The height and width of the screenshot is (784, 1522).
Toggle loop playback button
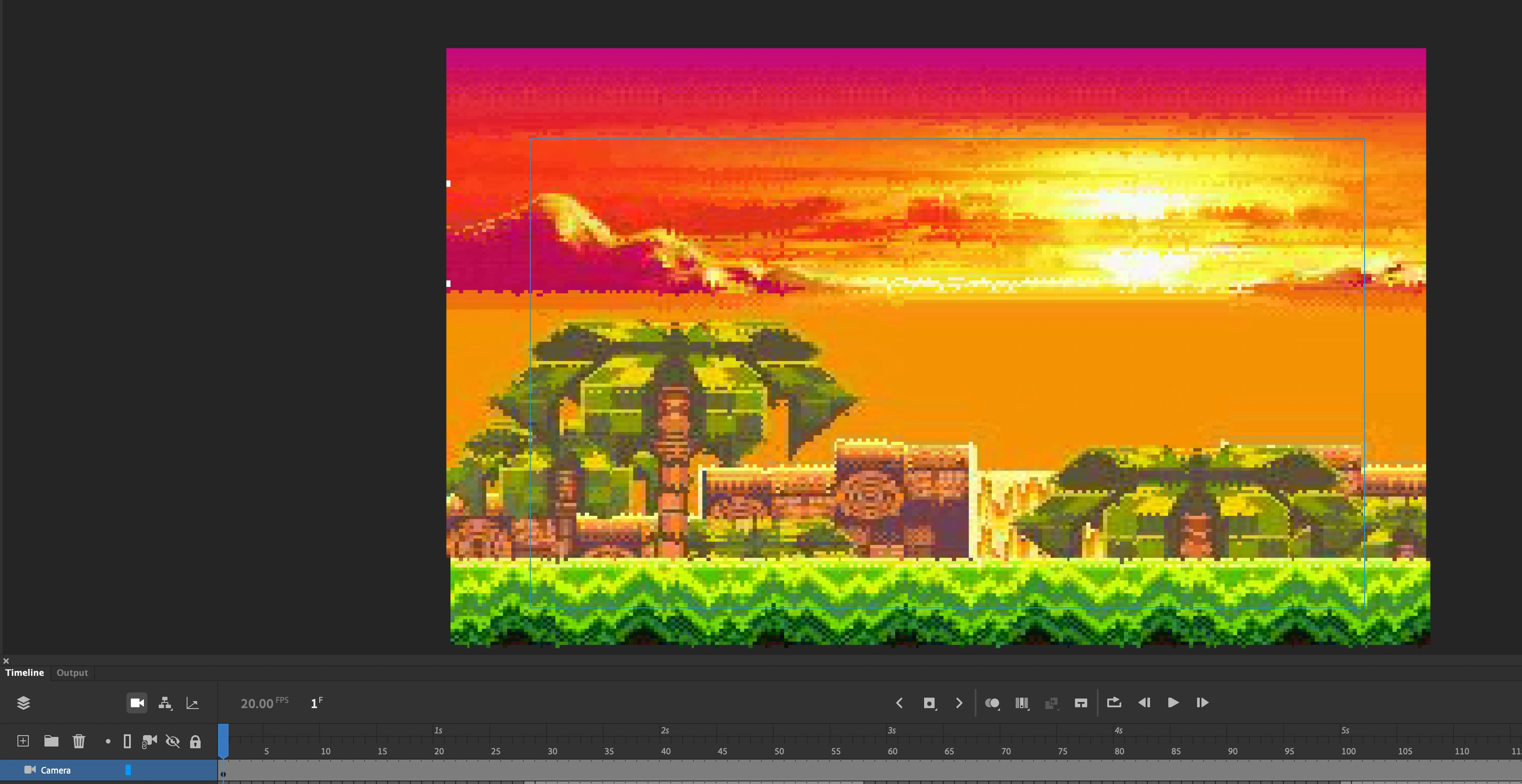click(x=1114, y=702)
